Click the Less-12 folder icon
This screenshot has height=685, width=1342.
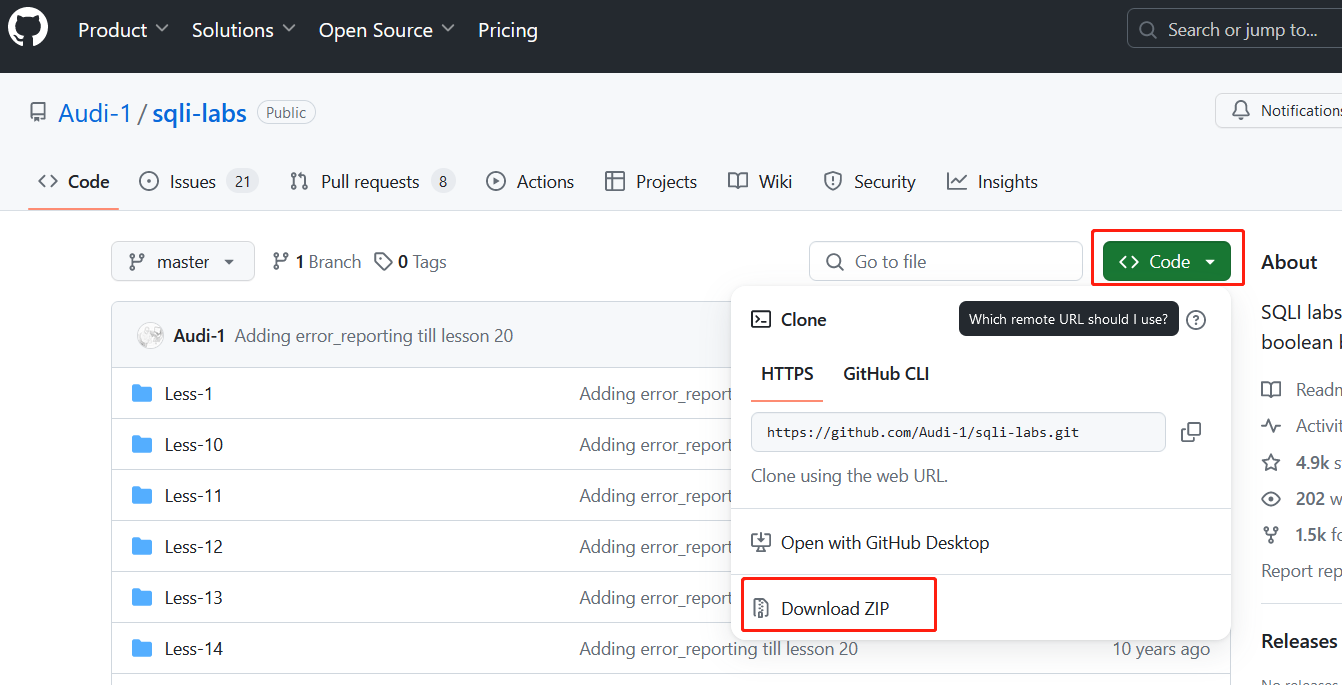point(142,547)
